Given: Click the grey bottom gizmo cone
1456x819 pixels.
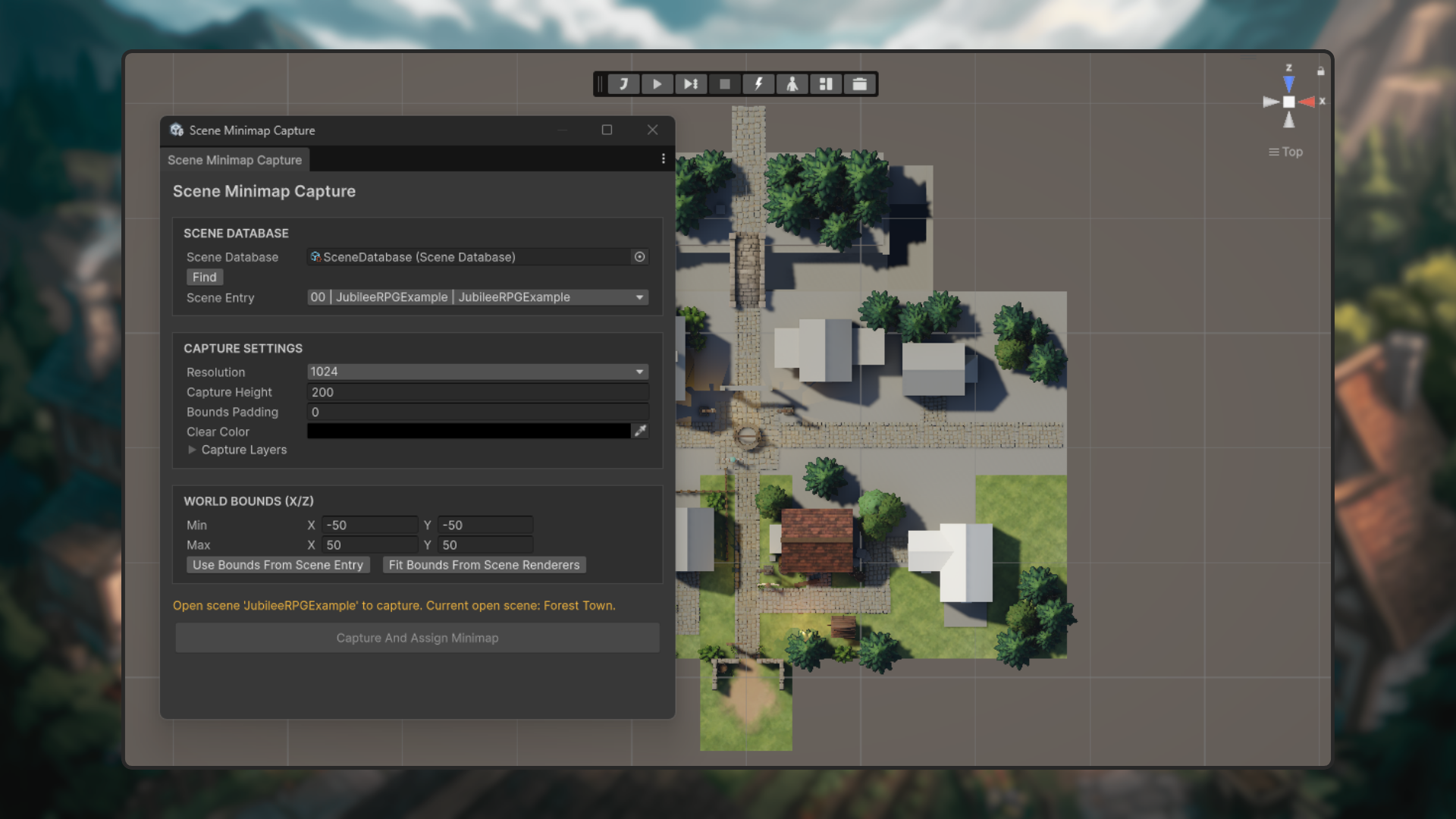Looking at the screenshot, I should point(1288,120).
